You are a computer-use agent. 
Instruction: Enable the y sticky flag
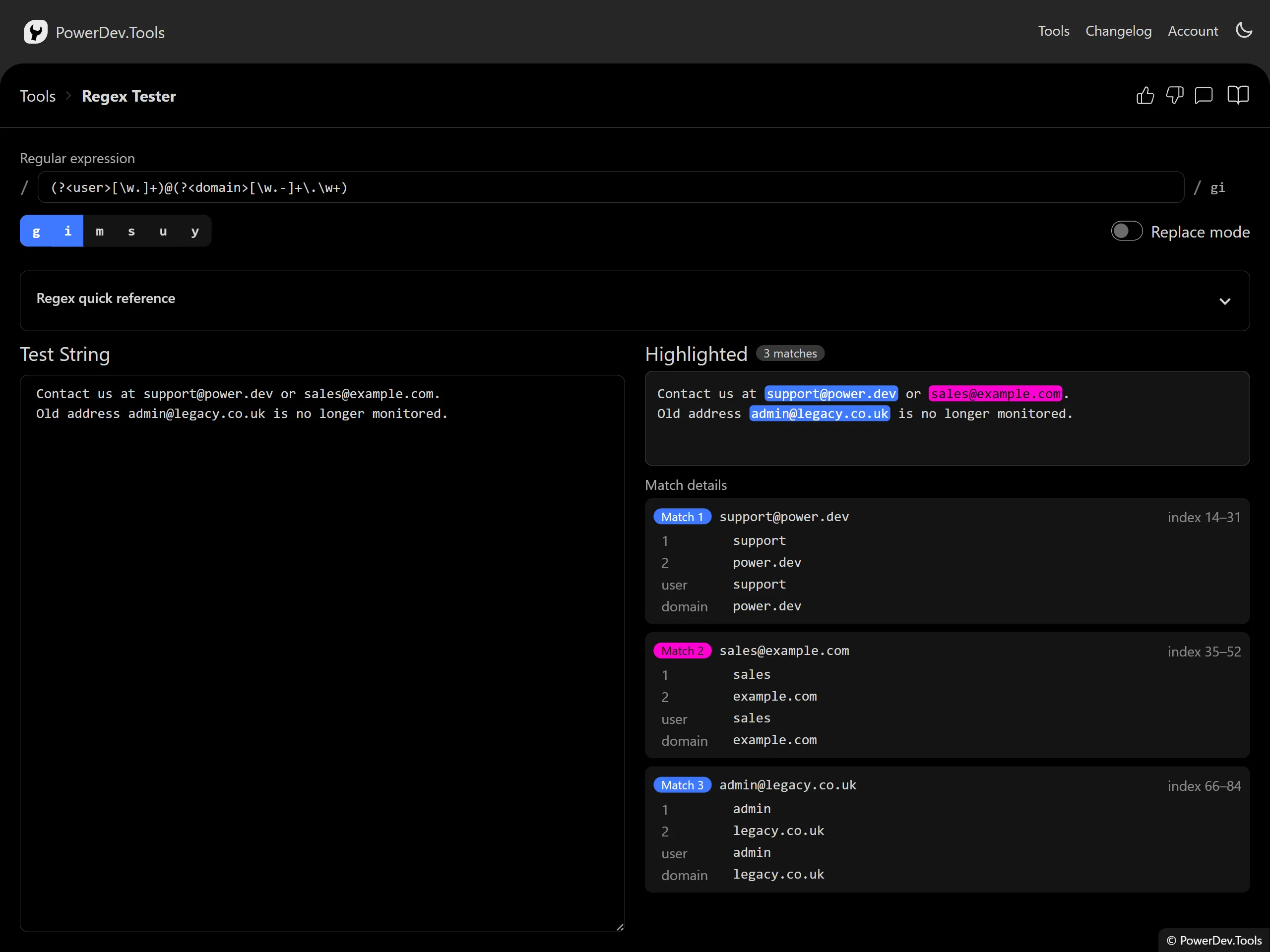(195, 231)
